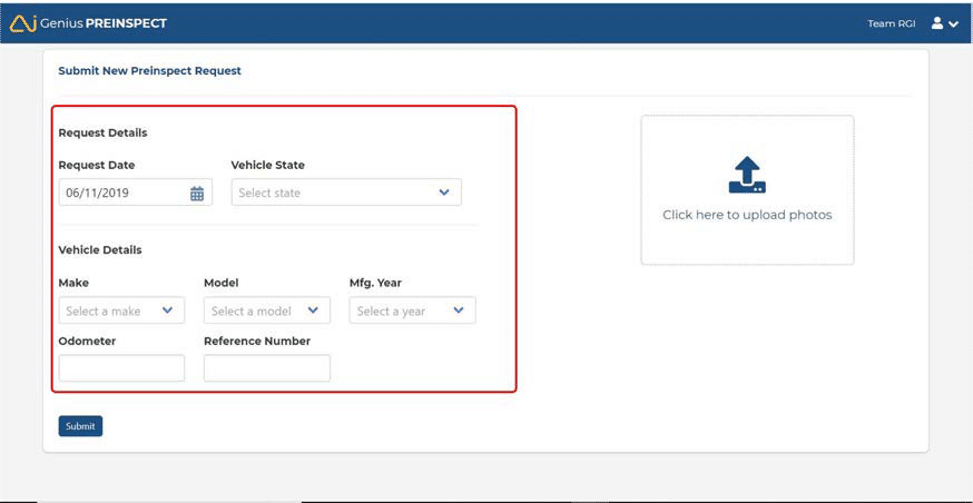Click the Genius Preinspect logo
Image resolution: width=973 pixels, height=503 pixels.
(89, 23)
